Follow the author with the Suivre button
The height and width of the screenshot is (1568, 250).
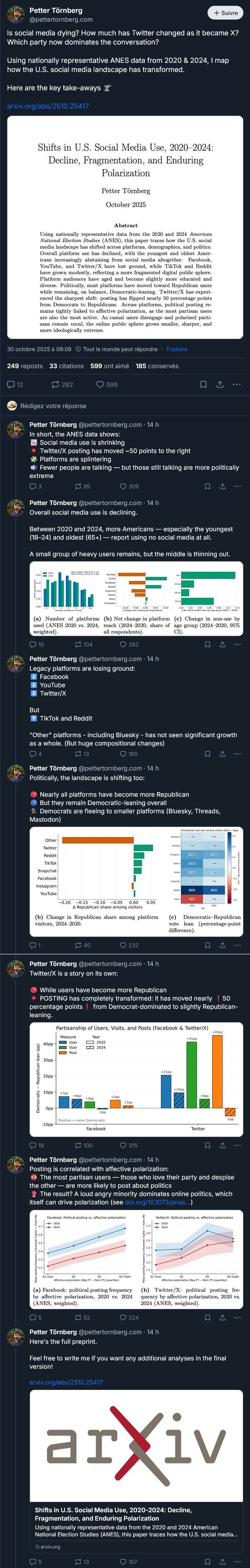click(226, 12)
